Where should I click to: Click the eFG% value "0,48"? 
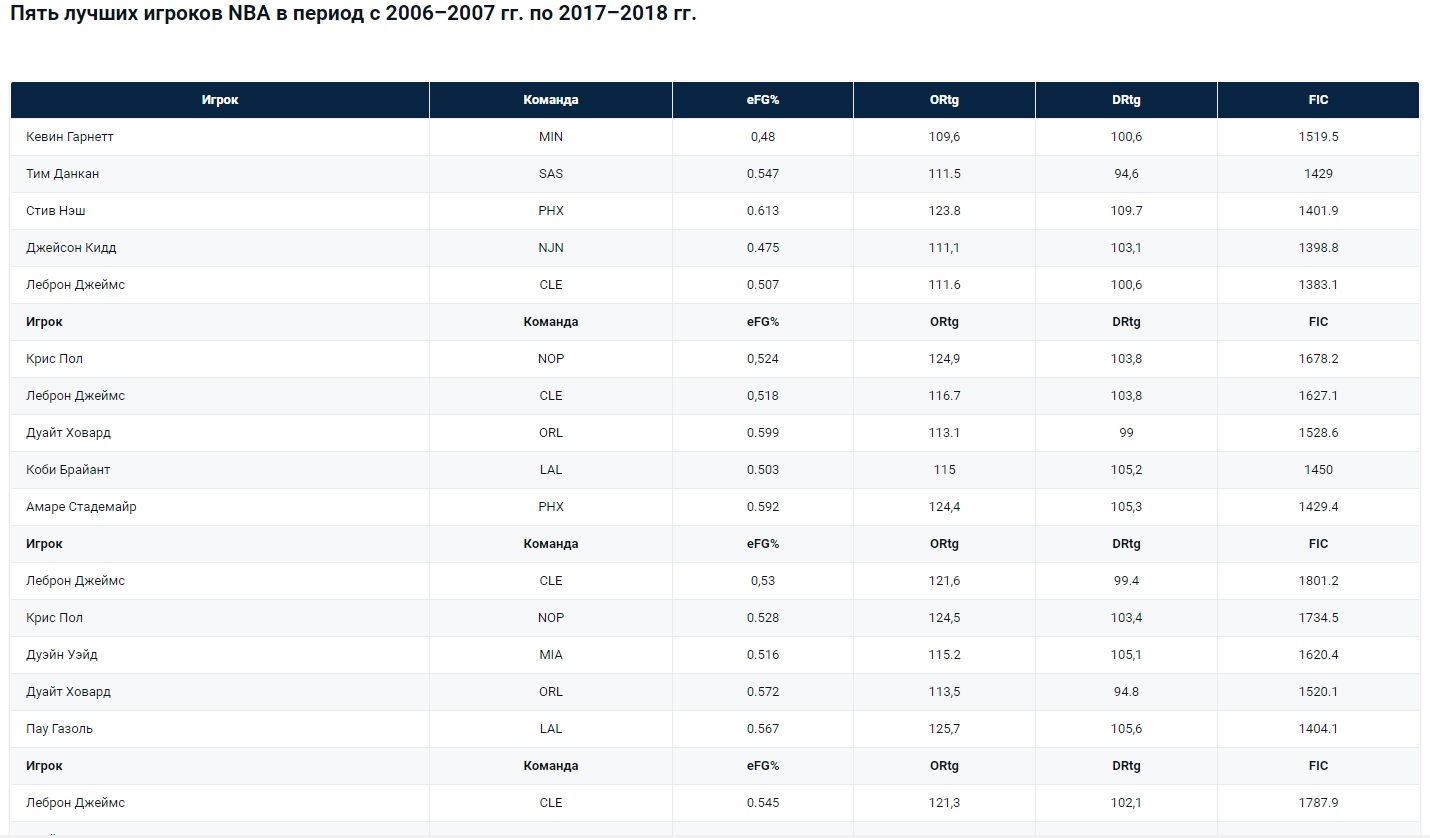(x=763, y=137)
